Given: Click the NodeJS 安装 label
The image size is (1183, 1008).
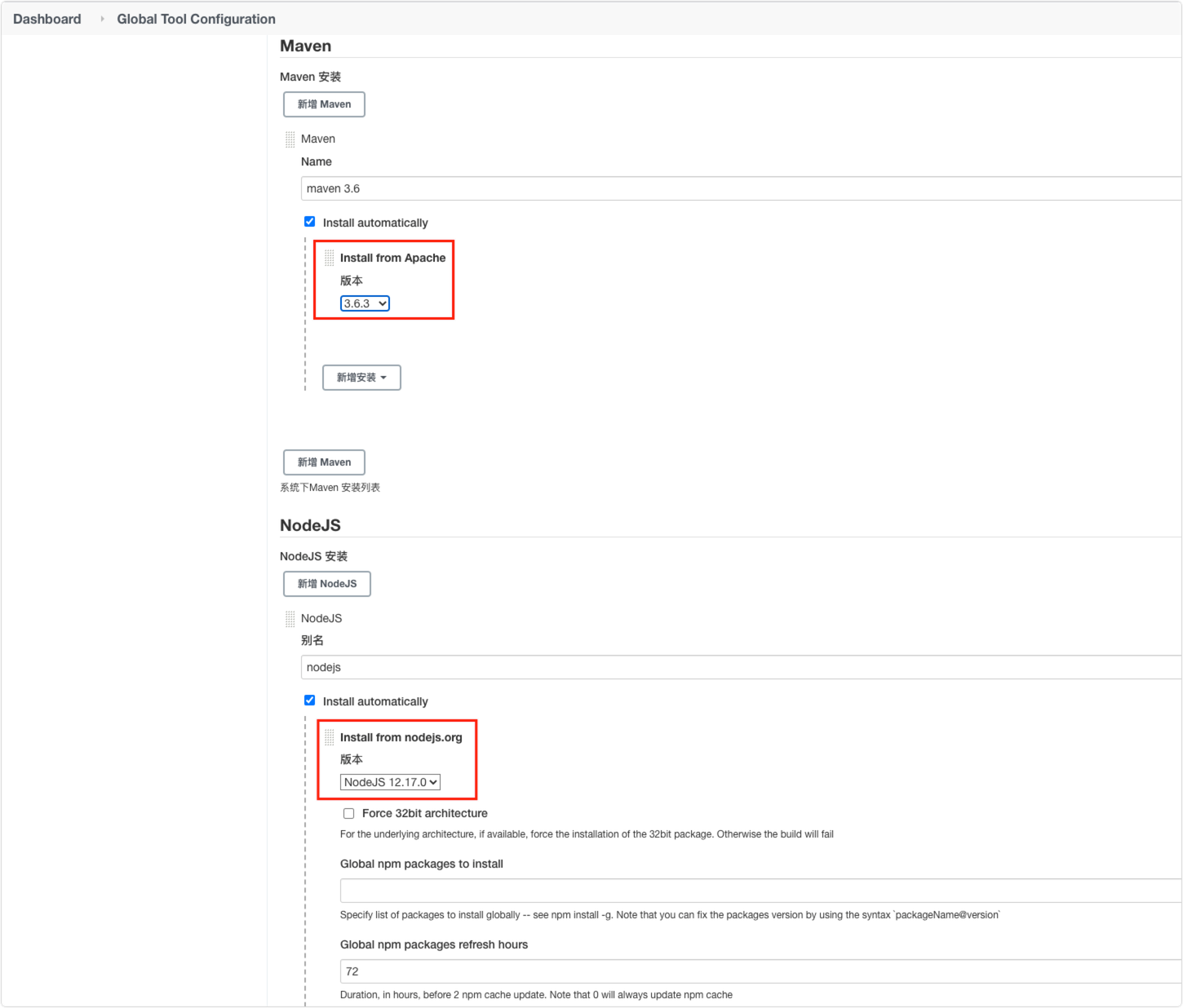Looking at the screenshot, I should 313,556.
